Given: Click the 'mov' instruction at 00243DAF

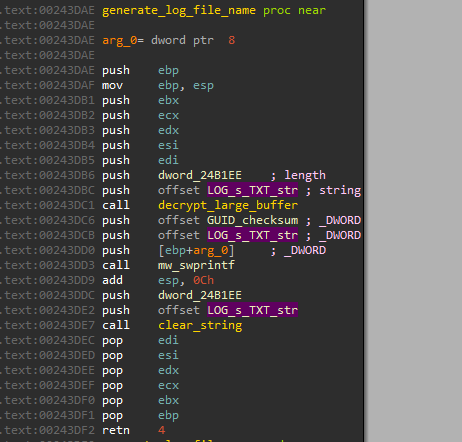Looking at the screenshot, I should click(x=112, y=85).
